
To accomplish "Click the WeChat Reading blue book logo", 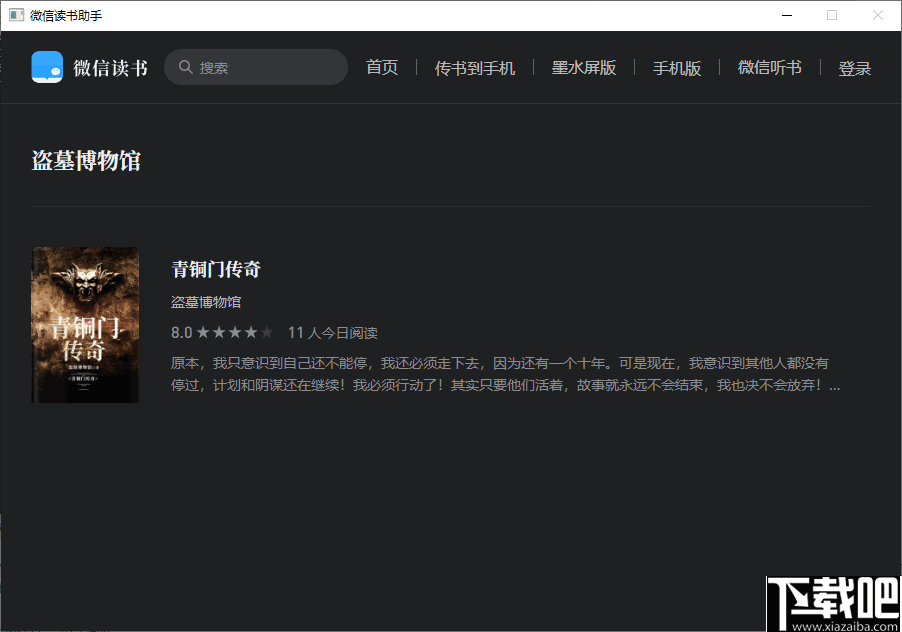I will [46, 67].
